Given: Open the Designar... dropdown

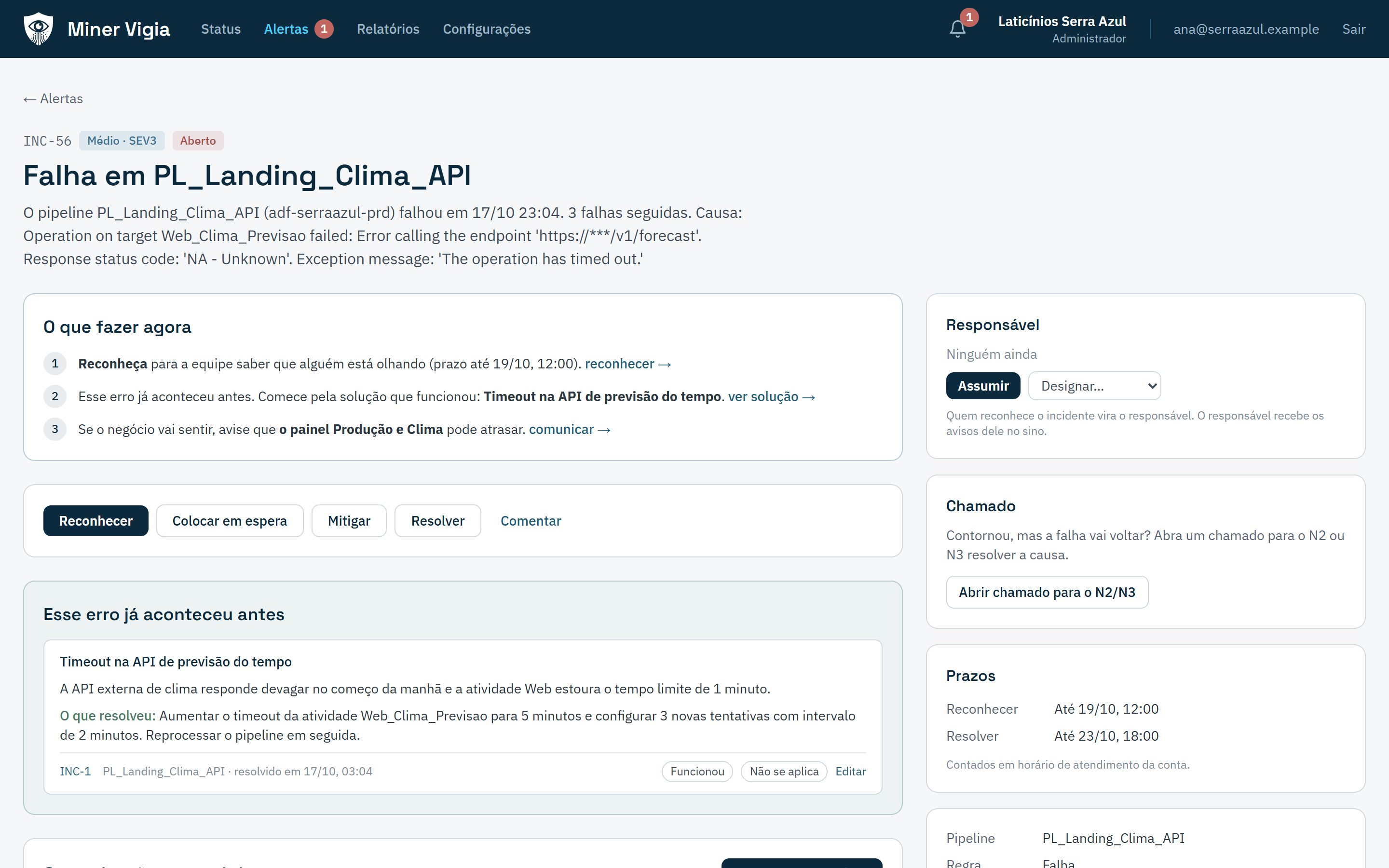Looking at the screenshot, I should pyautogui.click(x=1094, y=386).
